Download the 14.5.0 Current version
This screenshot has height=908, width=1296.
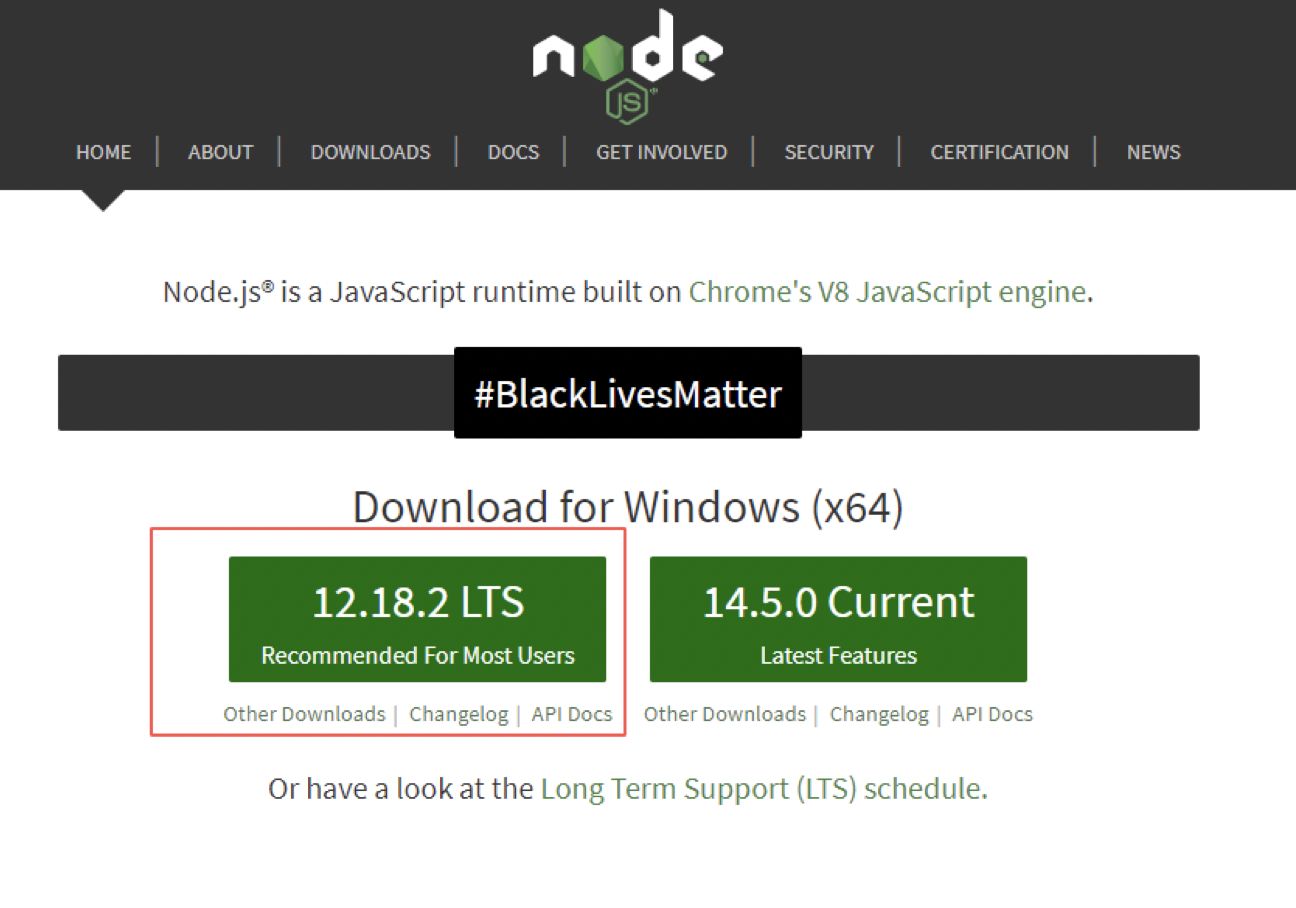tap(838, 619)
